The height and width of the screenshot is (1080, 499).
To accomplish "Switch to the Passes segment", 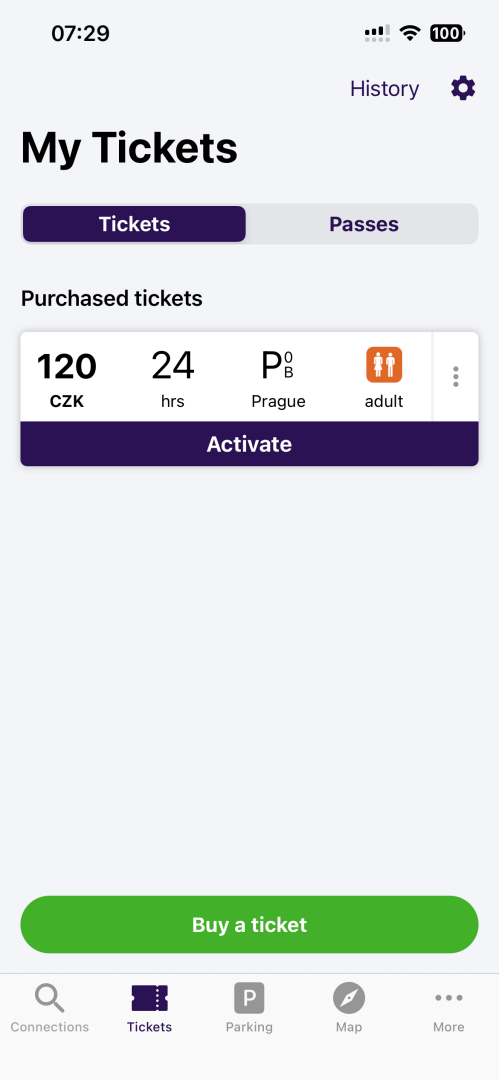I will pyautogui.click(x=364, y=224).
